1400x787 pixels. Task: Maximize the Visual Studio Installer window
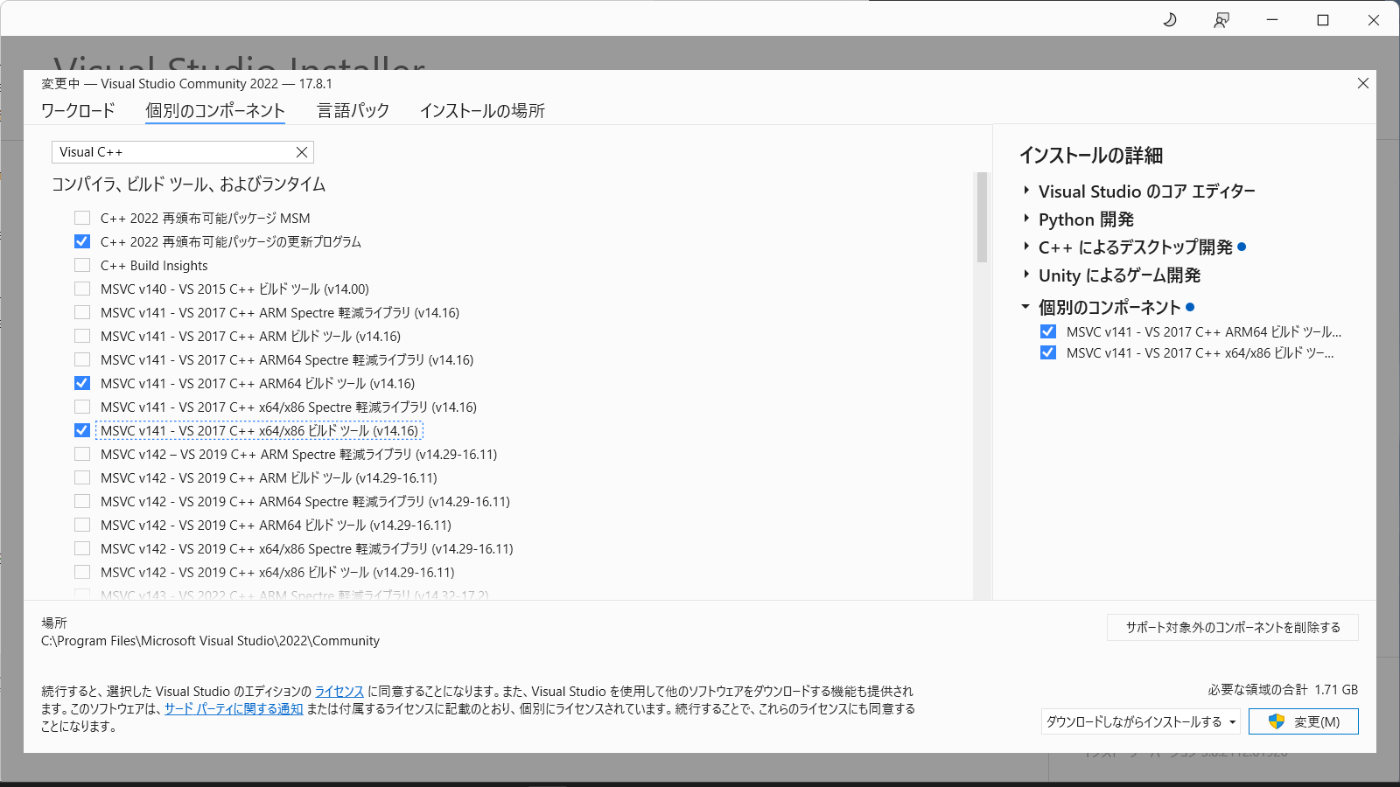pyautogui.click(x=1323, y=20)
